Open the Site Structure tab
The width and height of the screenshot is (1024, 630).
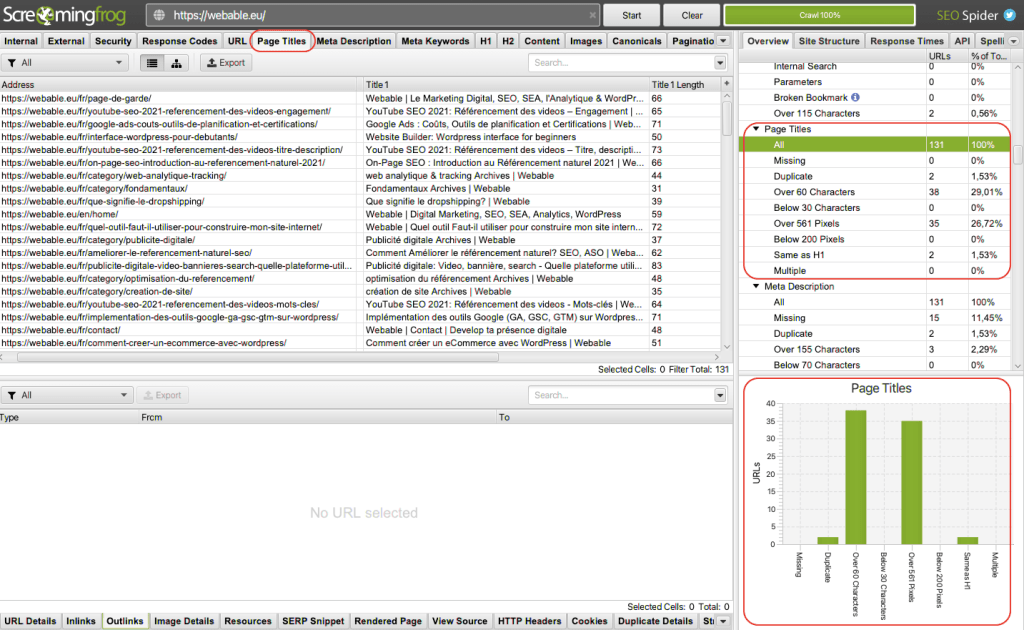pos(829,40)
